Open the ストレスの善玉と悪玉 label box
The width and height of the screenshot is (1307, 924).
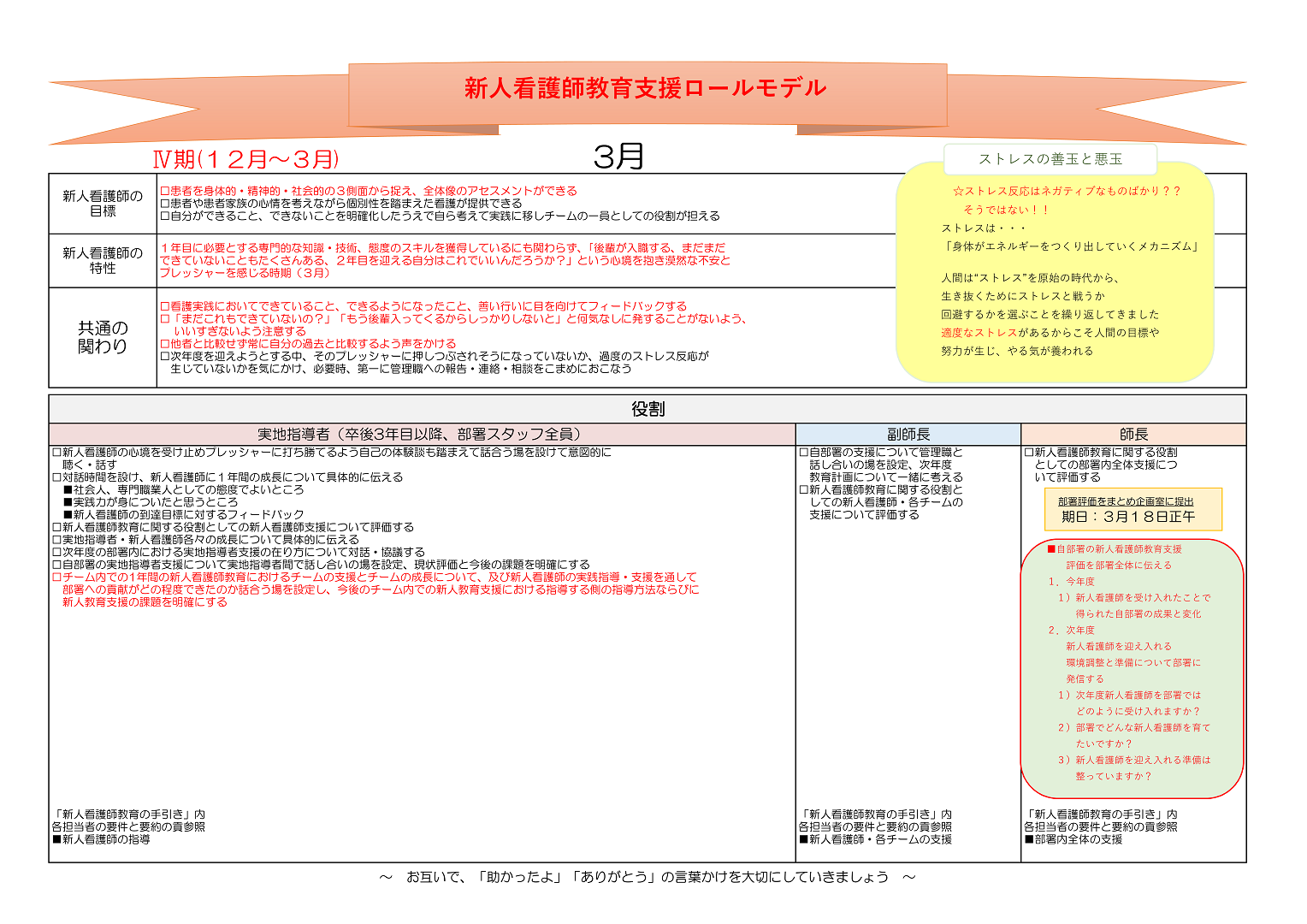tap(1050, 159)
